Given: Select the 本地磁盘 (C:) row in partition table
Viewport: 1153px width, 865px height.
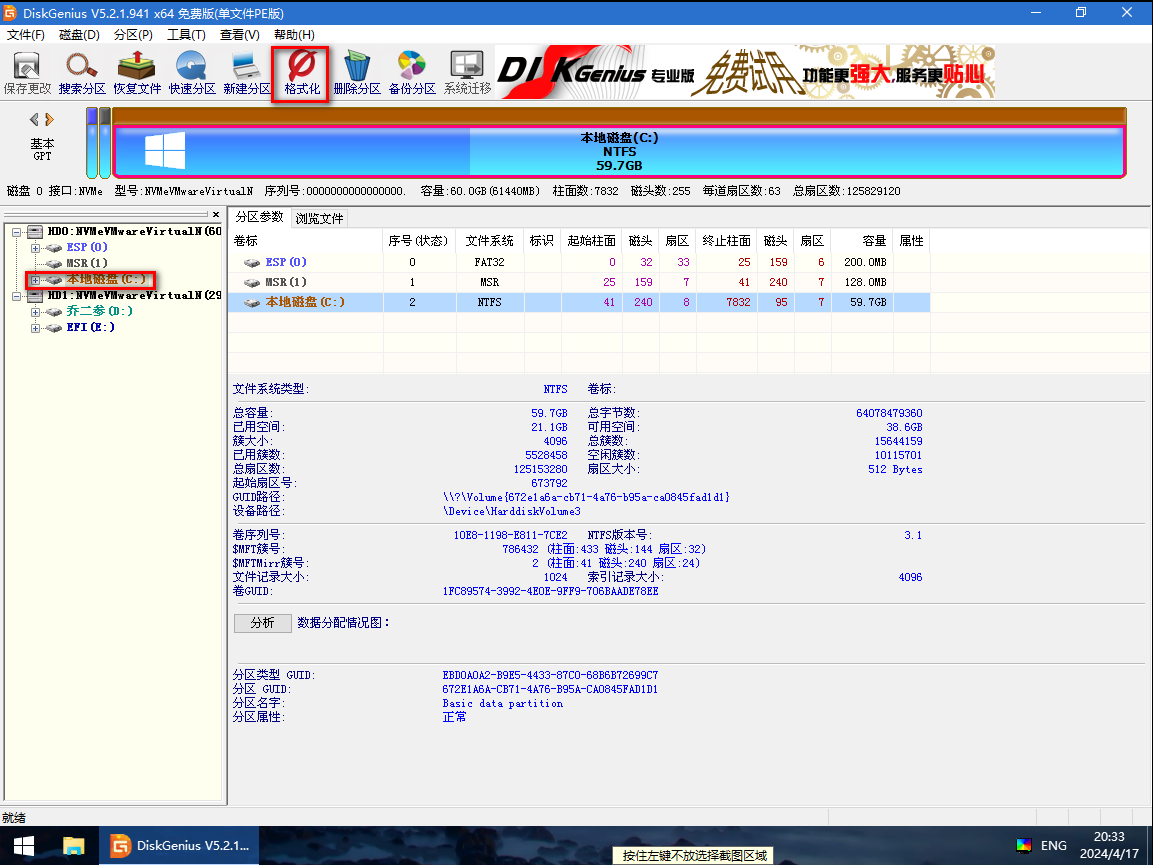Looking at the screenshot, I should 579,302.
